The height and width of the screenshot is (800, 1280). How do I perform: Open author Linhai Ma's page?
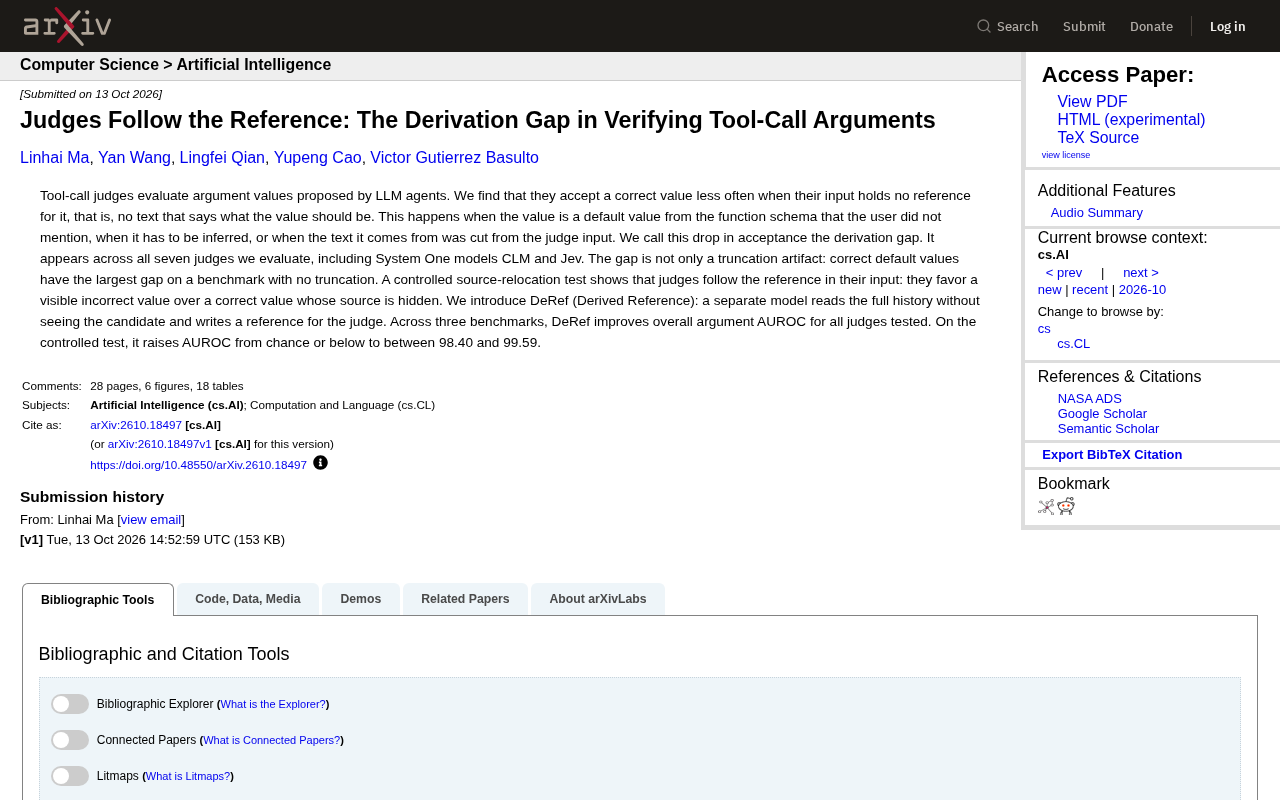pyautogui.click(x=55, y=158)
